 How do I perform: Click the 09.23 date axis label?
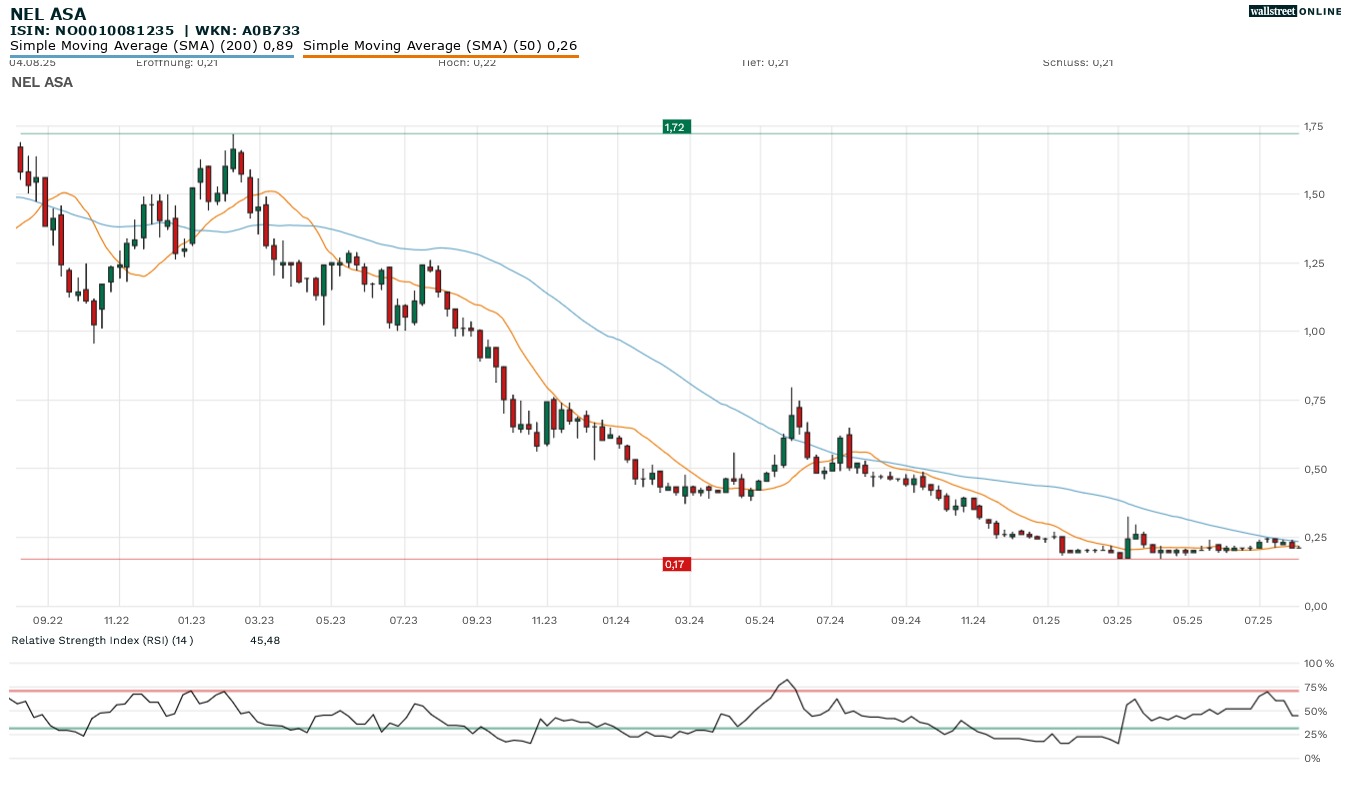pyautogui.click(x=477, y=621)
